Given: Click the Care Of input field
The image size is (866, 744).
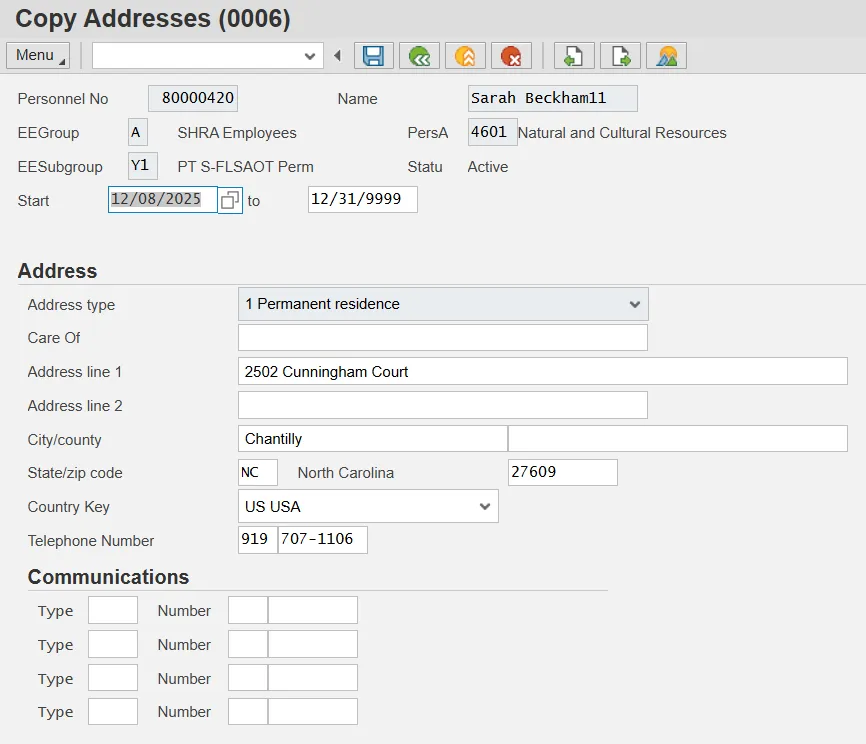Looking at the screenshot, I should pyautogui.click(x=442, y=338).
